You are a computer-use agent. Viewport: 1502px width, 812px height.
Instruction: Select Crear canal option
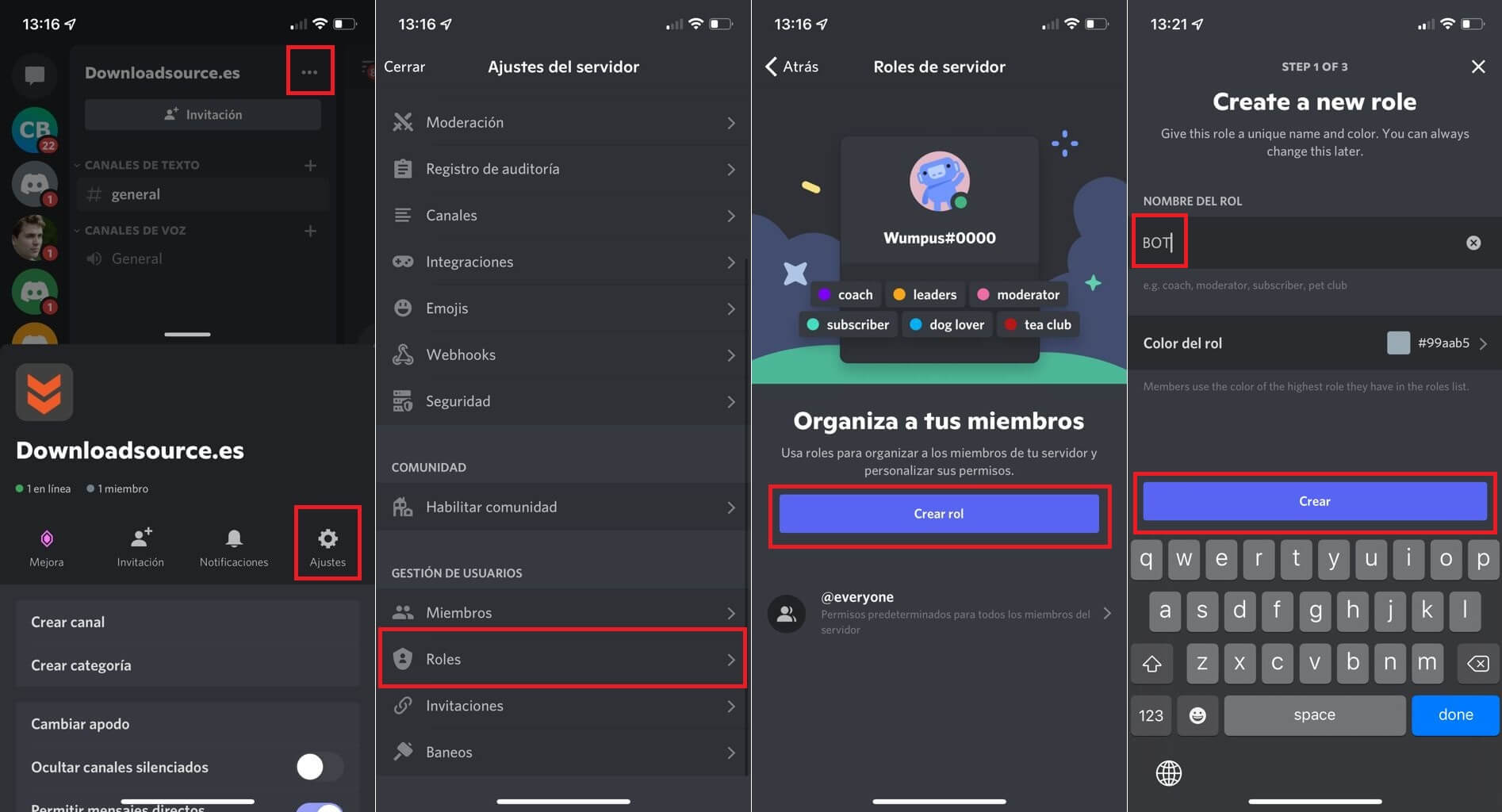(x=187, y=622)
